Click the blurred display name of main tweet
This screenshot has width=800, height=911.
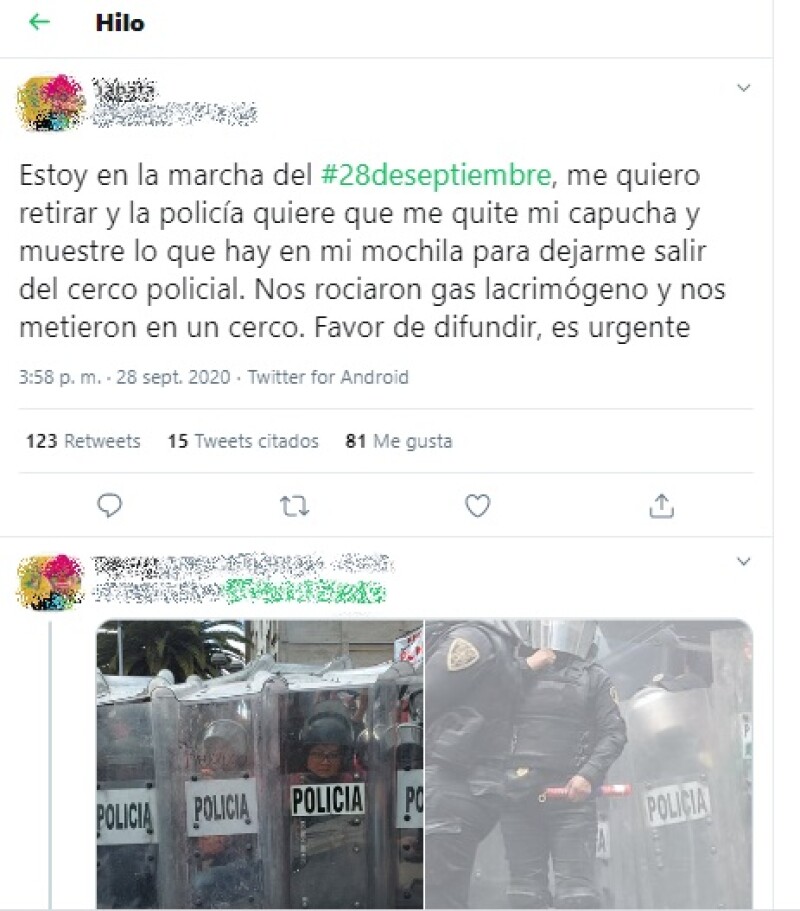125,89
